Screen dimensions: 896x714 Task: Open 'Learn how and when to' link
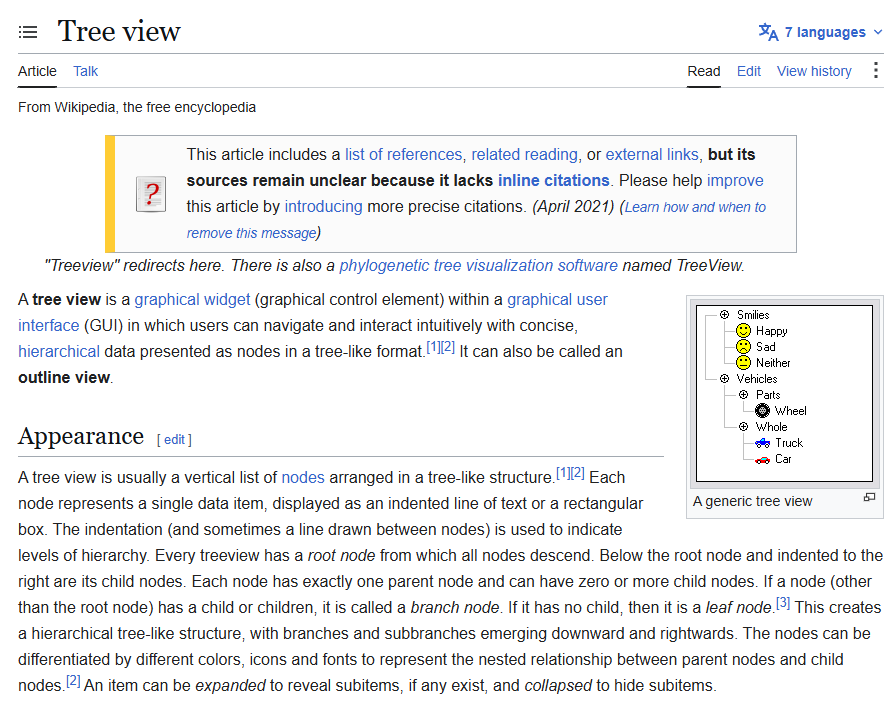pos(695,207)
